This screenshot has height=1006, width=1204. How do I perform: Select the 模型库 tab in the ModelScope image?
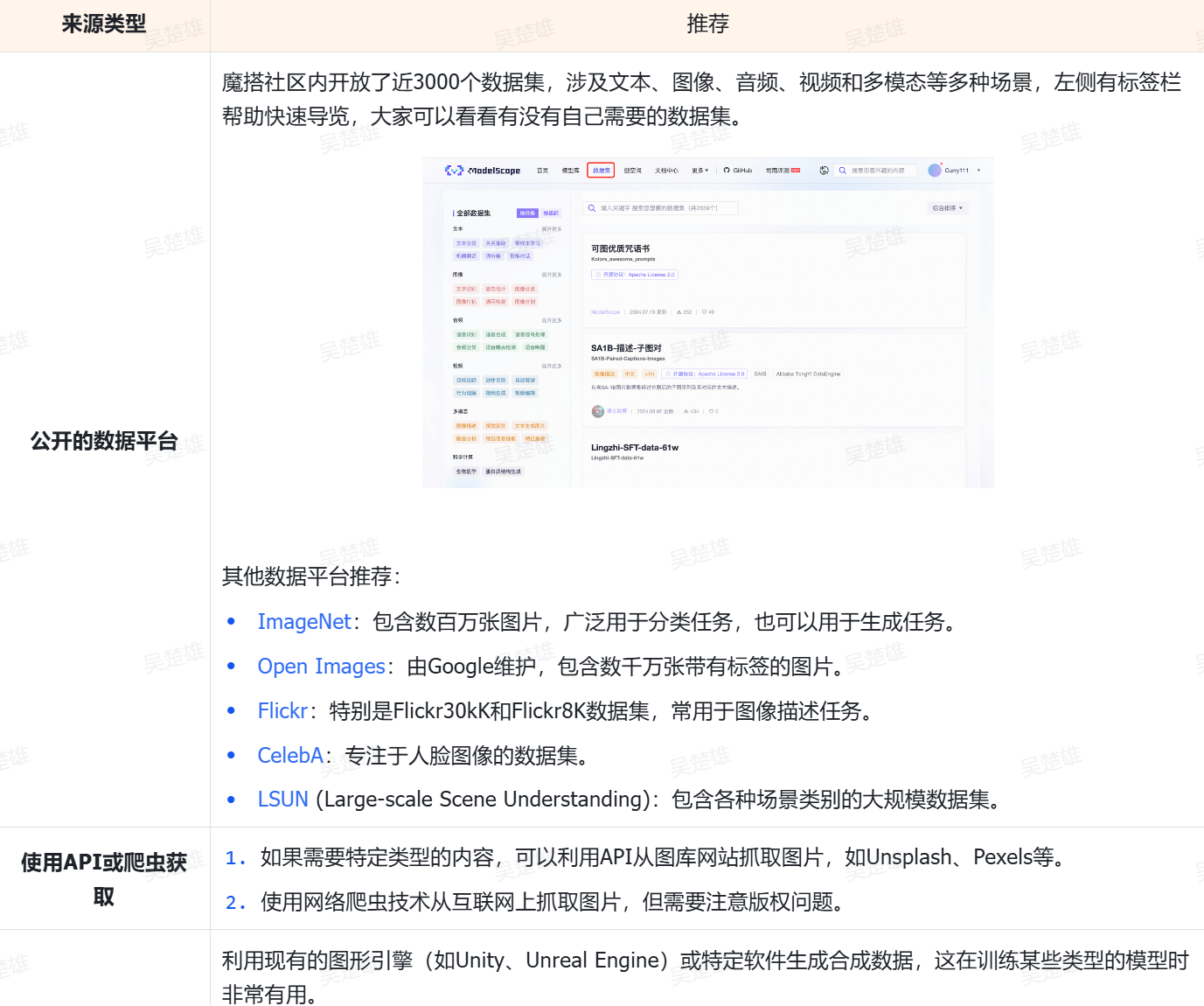point(571,171)
